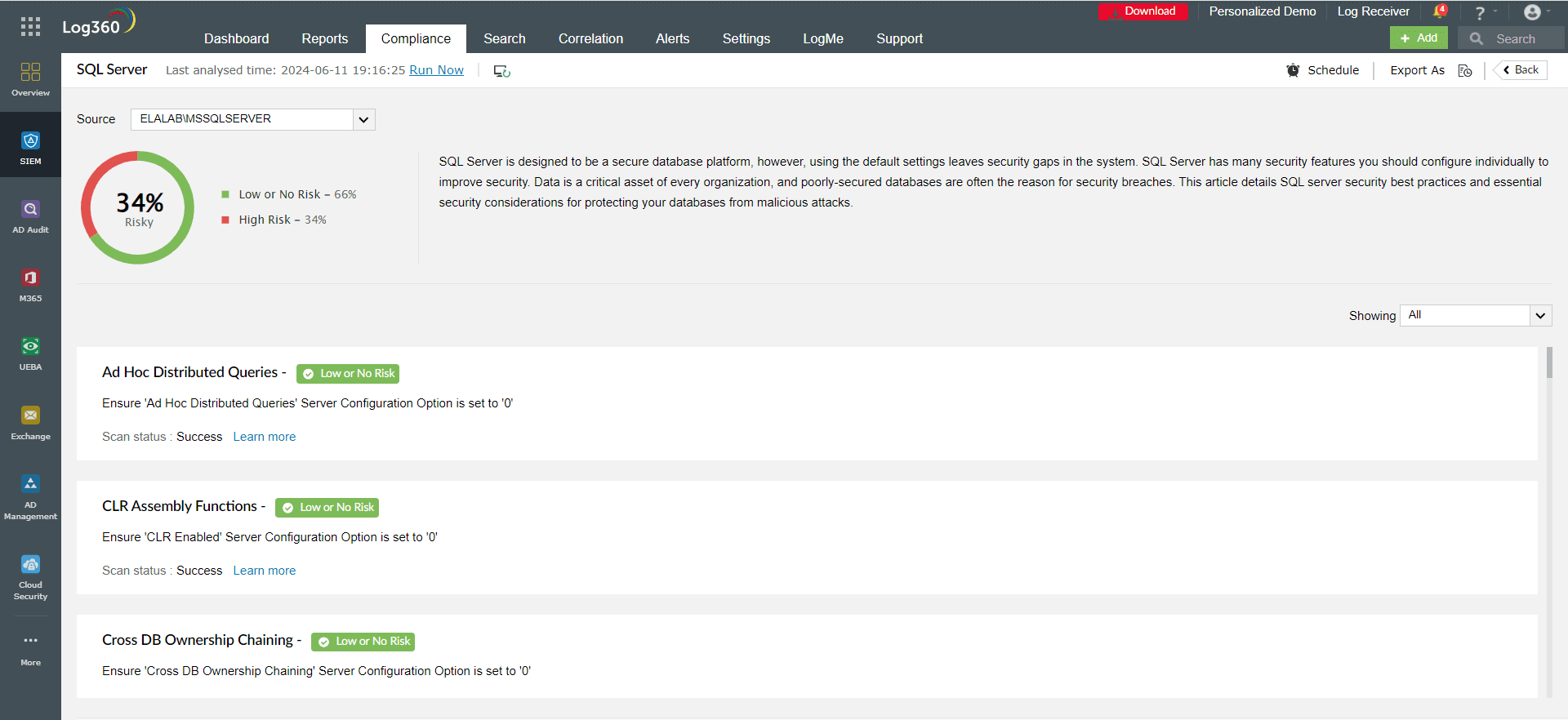Switch to the Search tab

[505, 38]
